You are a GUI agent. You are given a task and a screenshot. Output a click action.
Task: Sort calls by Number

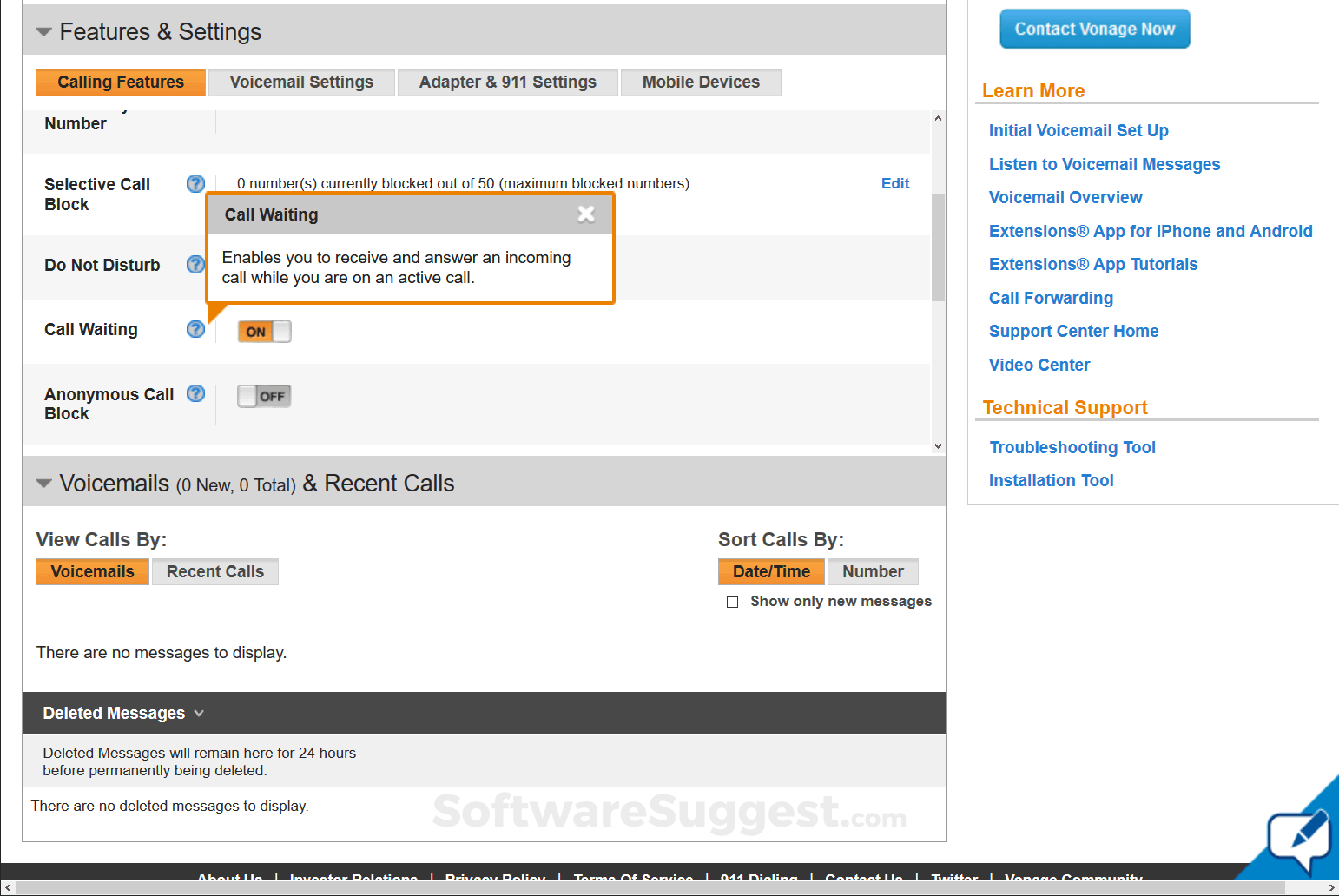(x=872, y=571)
